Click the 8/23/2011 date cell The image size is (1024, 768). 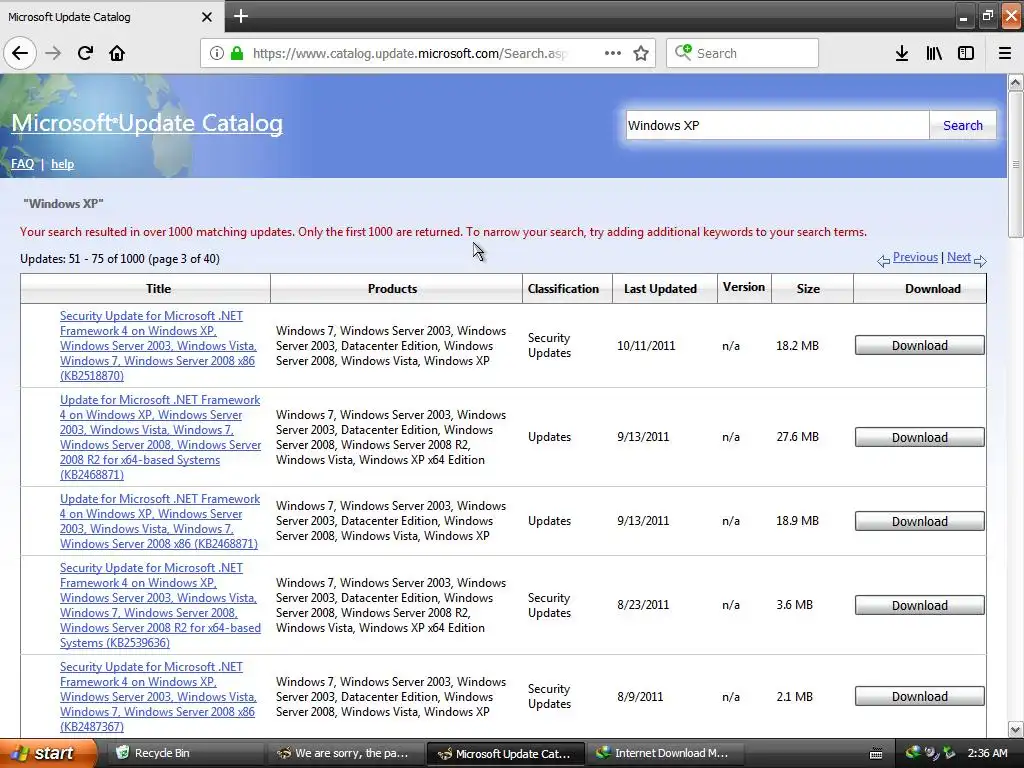pos(643,605)
